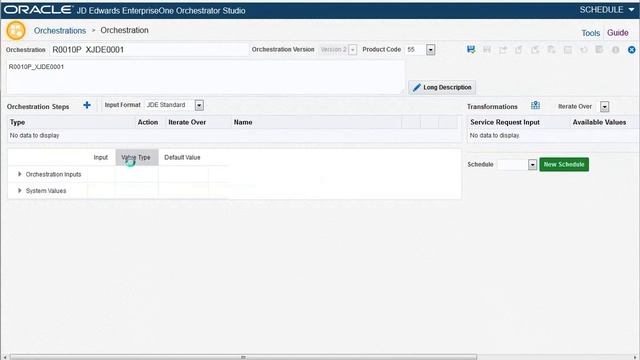This screenshot has width=640, height=360.
Task: Click the Product Code value field
Action: 416,50
